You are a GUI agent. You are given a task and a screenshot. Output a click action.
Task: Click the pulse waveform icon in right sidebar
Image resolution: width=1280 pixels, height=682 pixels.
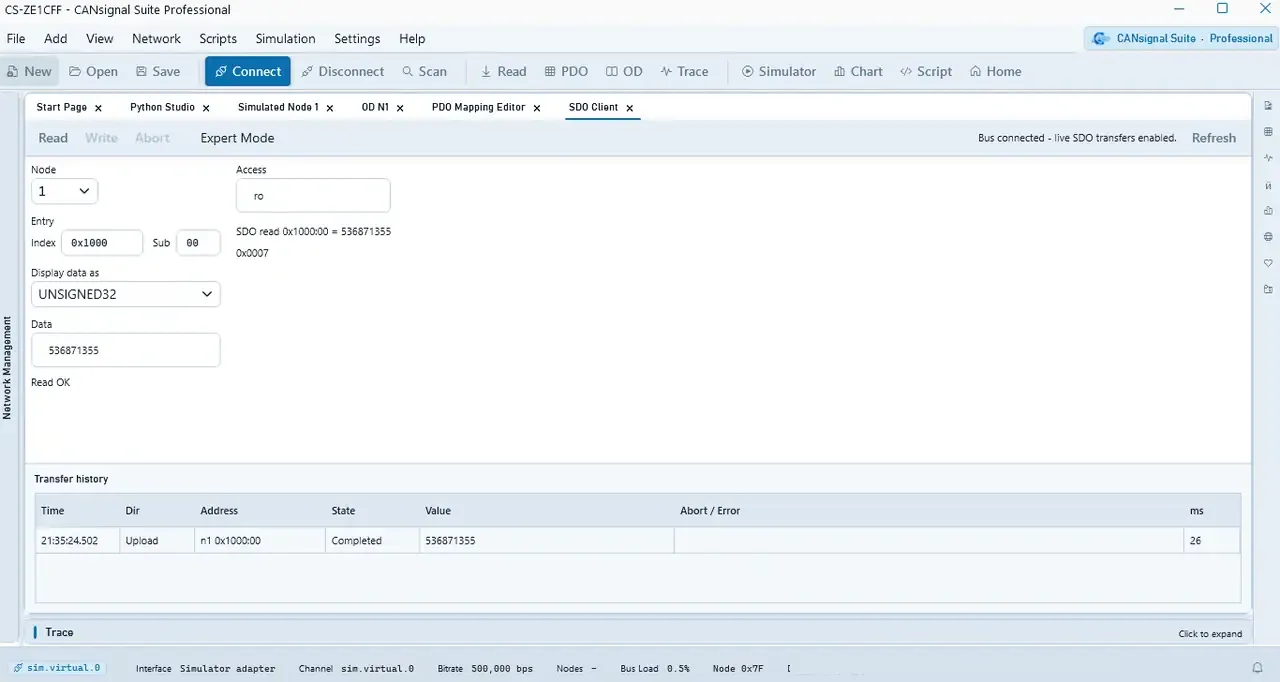click(1268, 158)
